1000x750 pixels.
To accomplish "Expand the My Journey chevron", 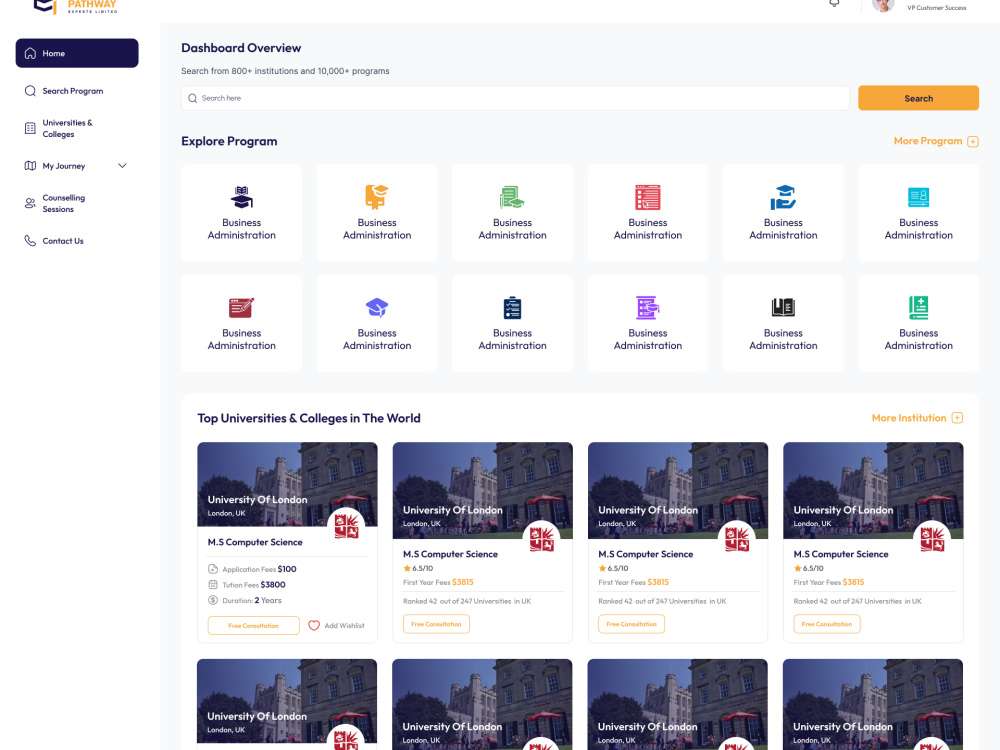I will [x=122, y=166].
